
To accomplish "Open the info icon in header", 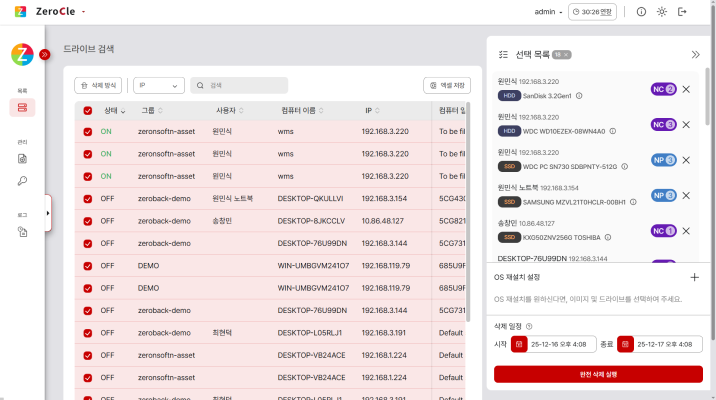I will pyautogui.click(x=641, y=12).
